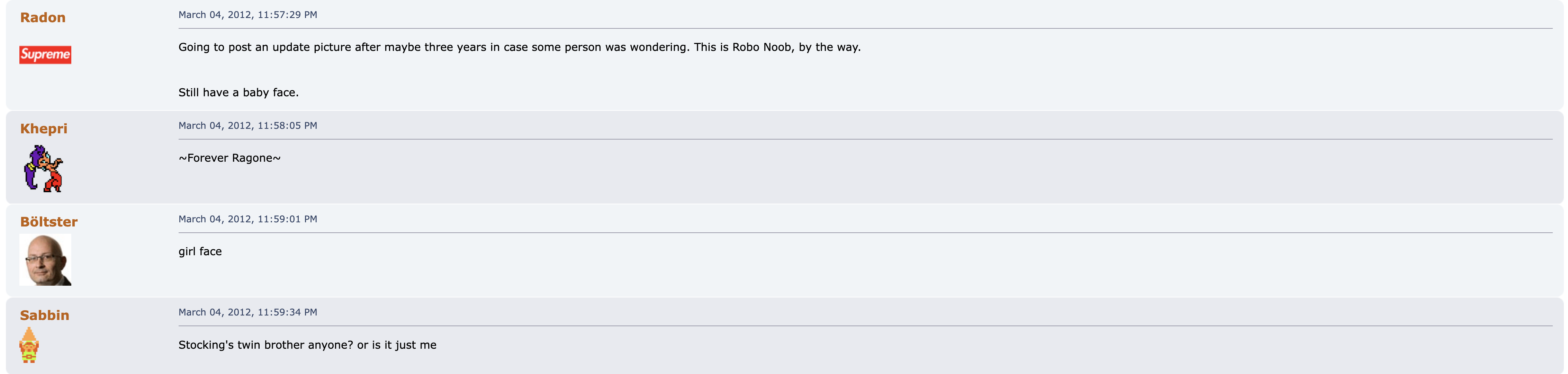Click the "~Forever Ragone~" post text
Image resolution: width=1568 pixels, height=374 pixels.
coord(229,158)
